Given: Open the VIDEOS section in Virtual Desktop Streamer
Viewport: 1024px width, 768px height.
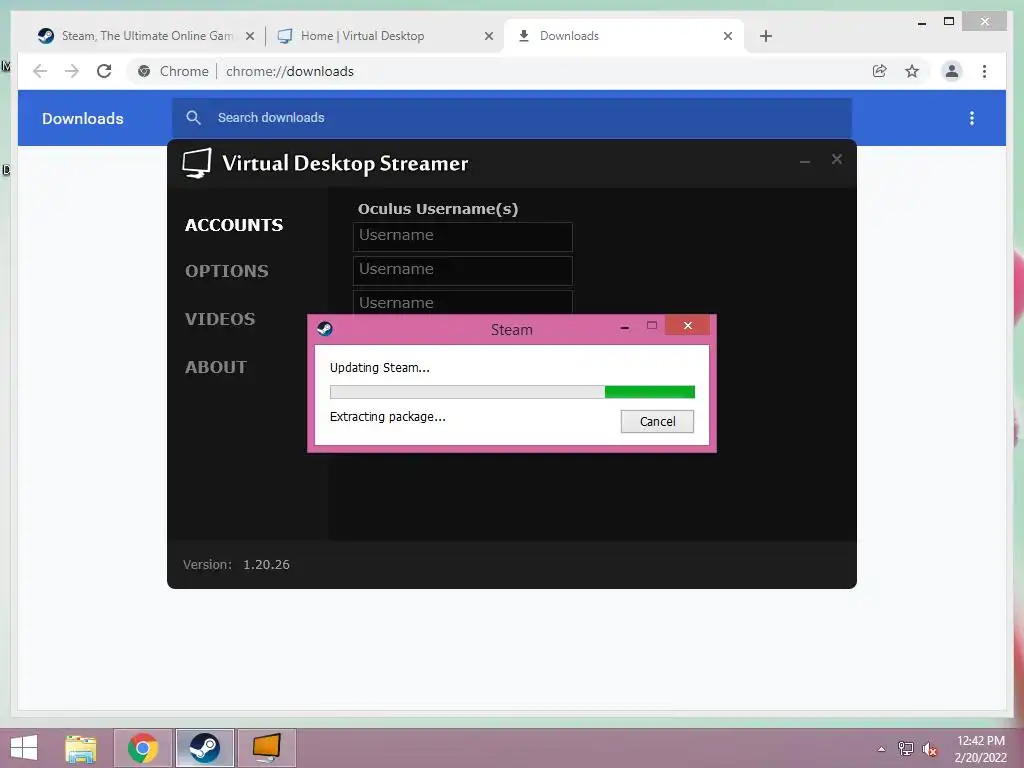Looking at the screenshot, I should pos(220,319).
